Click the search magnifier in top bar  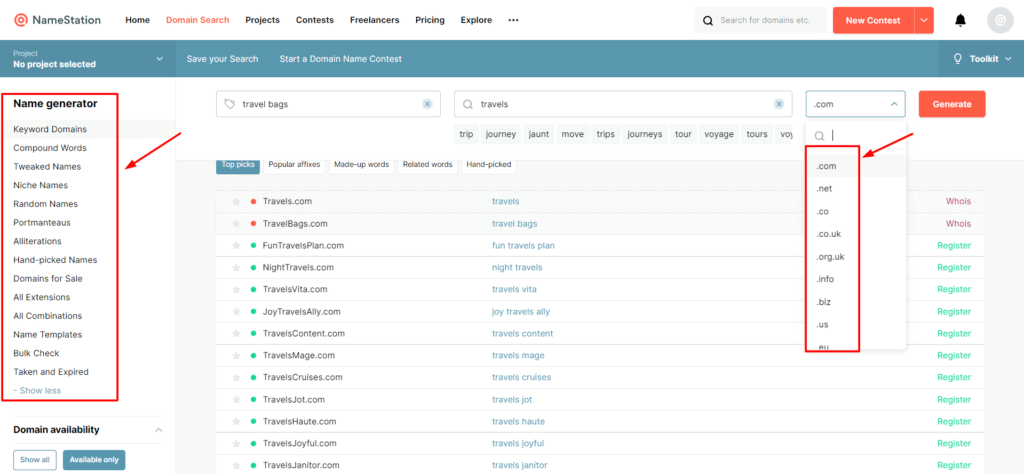click(708, 21)
